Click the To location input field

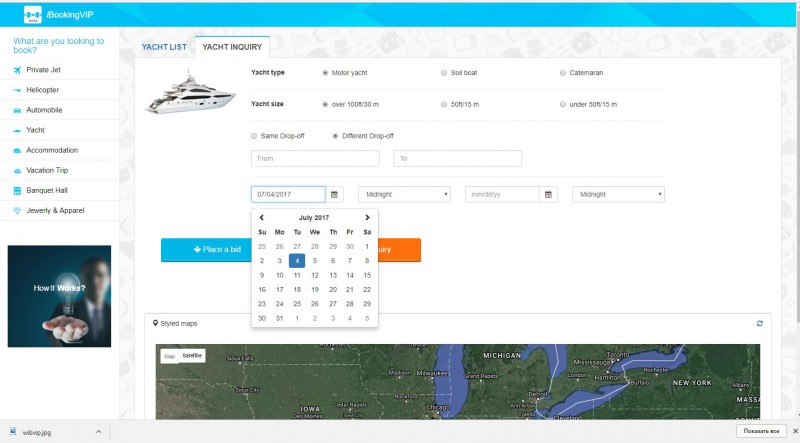pyautogui.click(x=458, y=159)
